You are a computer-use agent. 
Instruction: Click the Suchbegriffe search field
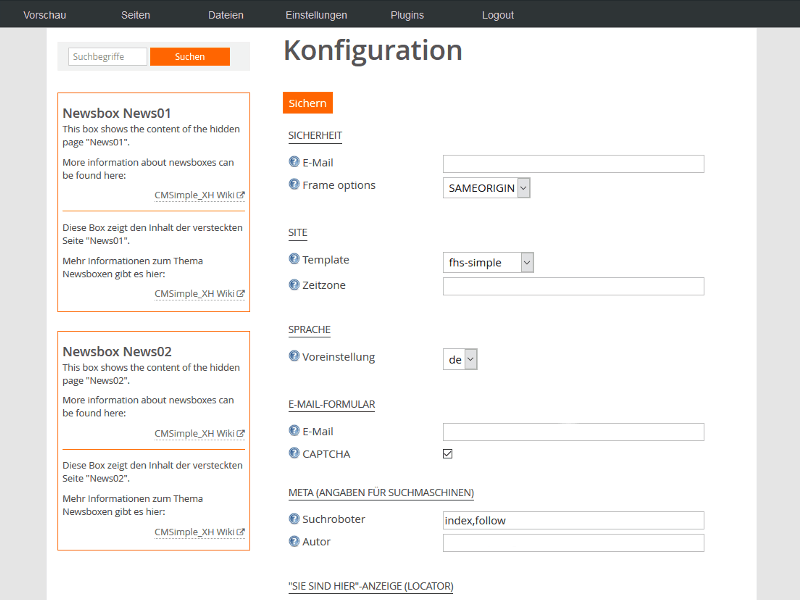[x=108, y=57]
